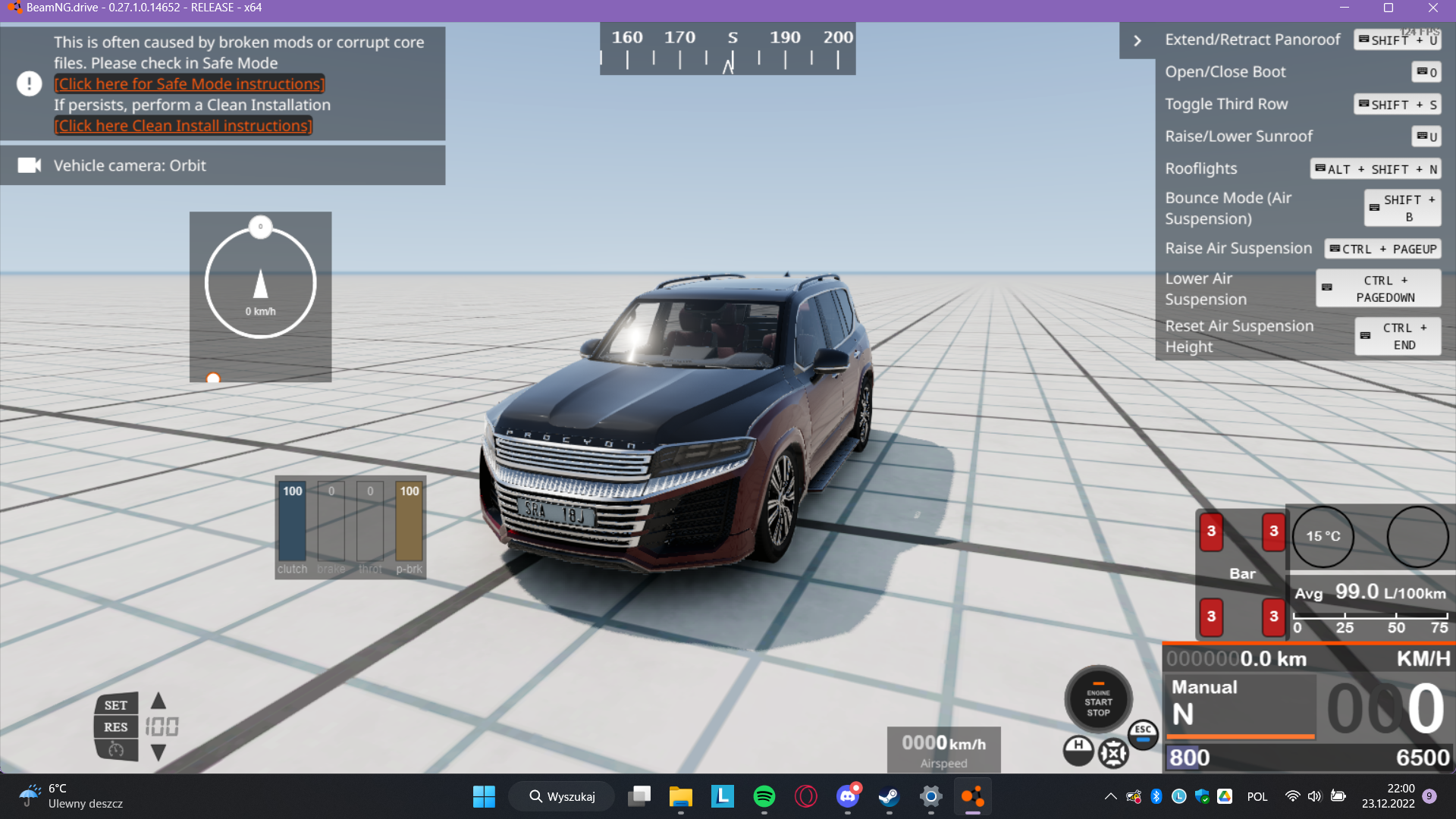This screenshot has height=819, width=1456.
Task: Click the ESC stability control icon
Action: click(x=1143, y=734)
